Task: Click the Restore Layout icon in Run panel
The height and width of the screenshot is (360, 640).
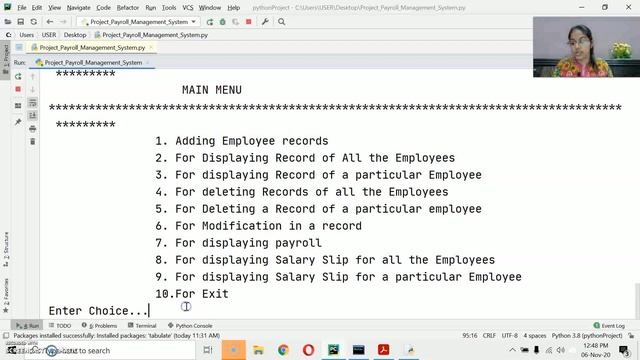Action: click(18, 106)
